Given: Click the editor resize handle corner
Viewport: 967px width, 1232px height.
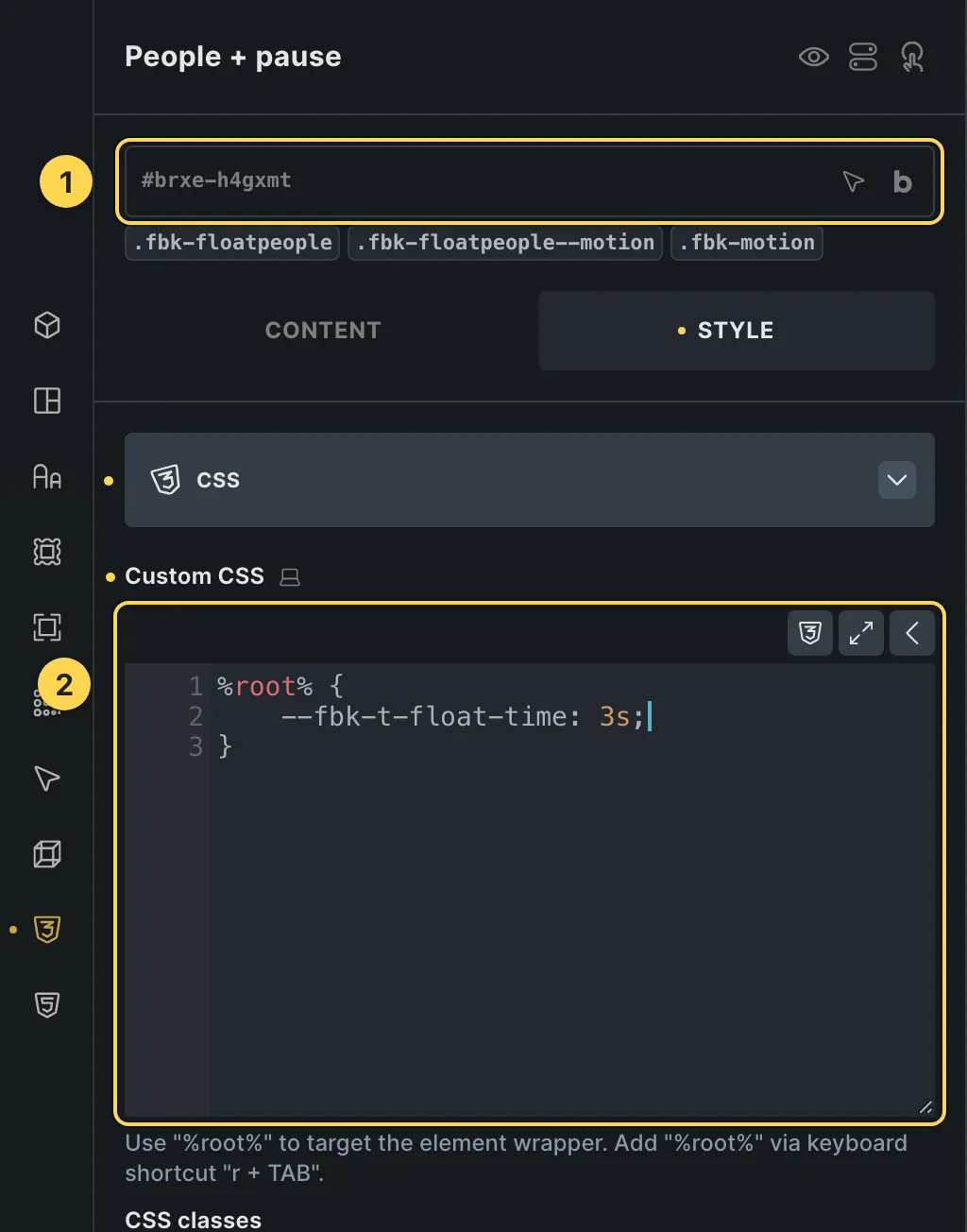Looking at the screenshot, I should [x=925, y=1107].
